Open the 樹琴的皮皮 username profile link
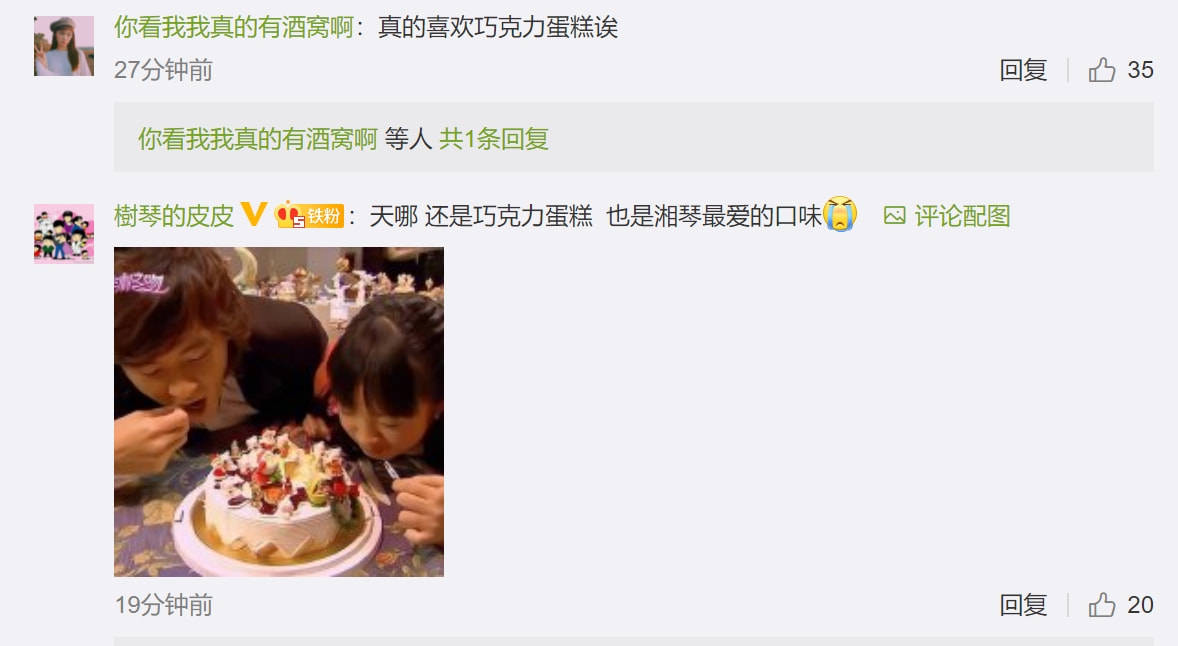Screen dimensions: 1178x646 pos(174,216)
